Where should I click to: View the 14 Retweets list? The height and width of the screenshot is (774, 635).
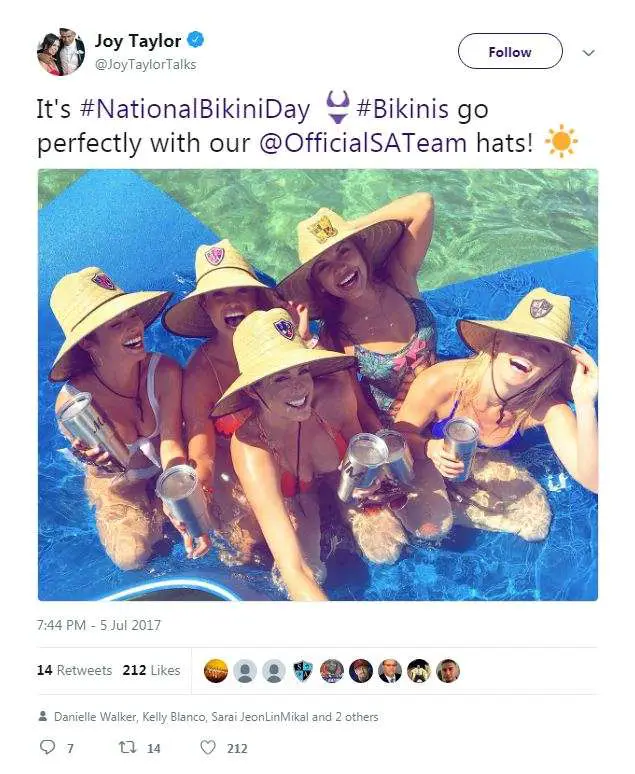[75, 670]
